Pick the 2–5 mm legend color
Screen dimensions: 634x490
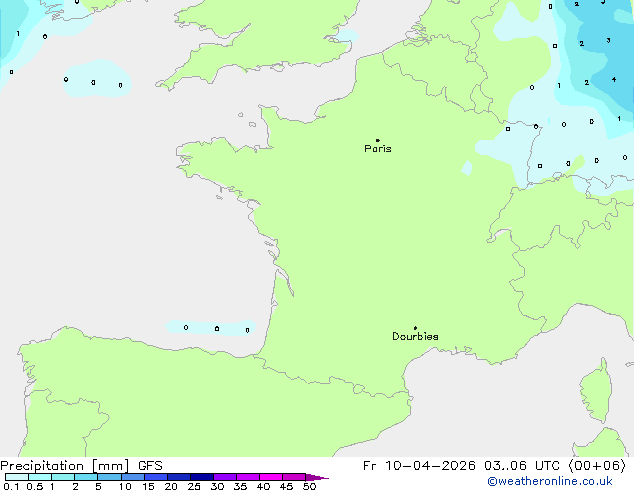[x=86, y=477]
